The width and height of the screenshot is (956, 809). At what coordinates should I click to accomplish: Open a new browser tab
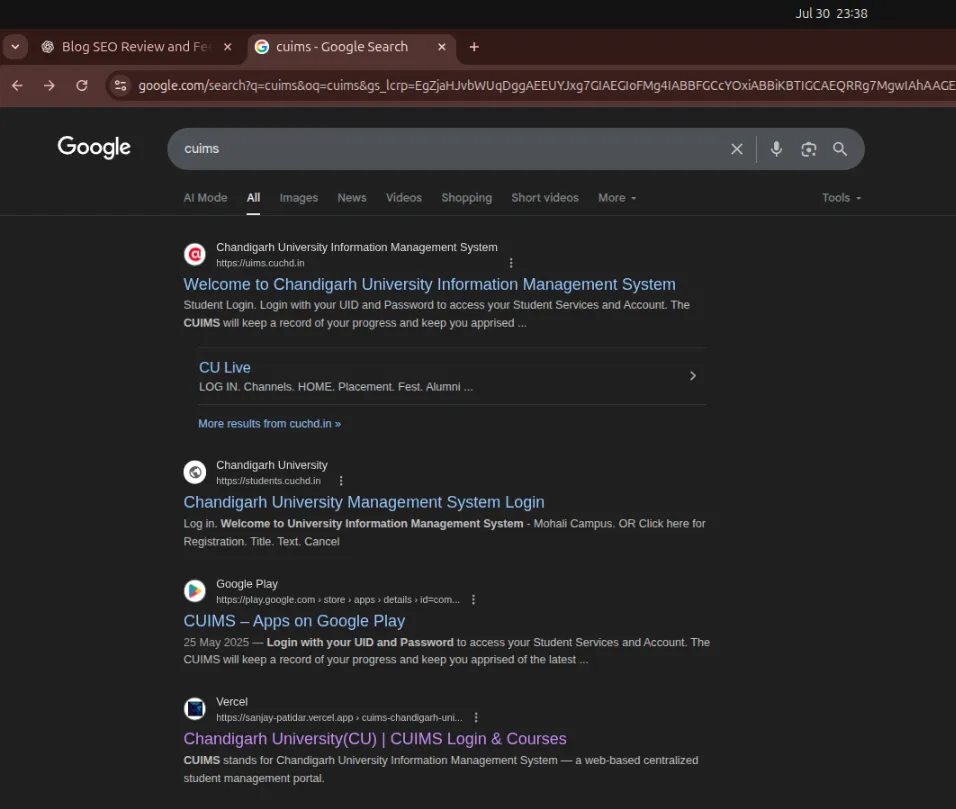click(x=474, y=47)
